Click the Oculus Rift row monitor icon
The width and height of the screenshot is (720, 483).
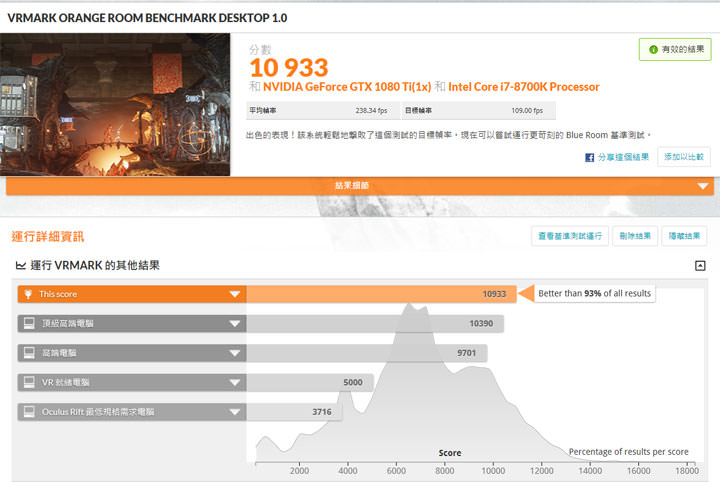pos(27,411)
